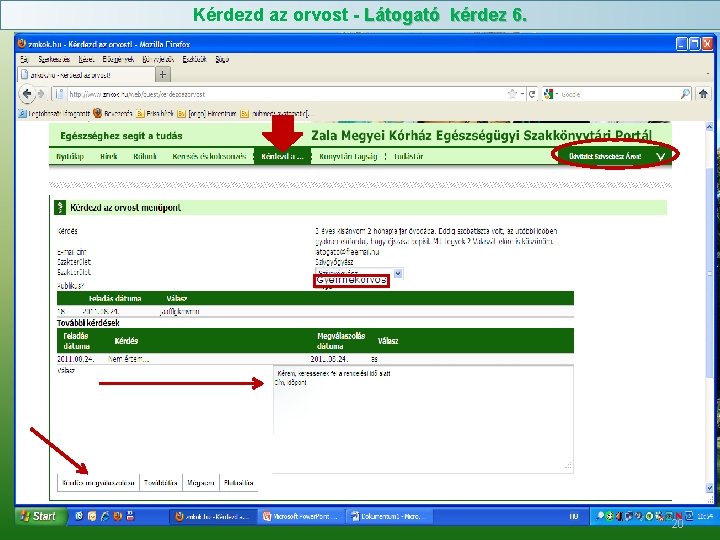Viewport: 720px width, 540px height.
Task: Open the [origo] Hírcentrum feed bookmark
Action: click(x=207, y=113)
